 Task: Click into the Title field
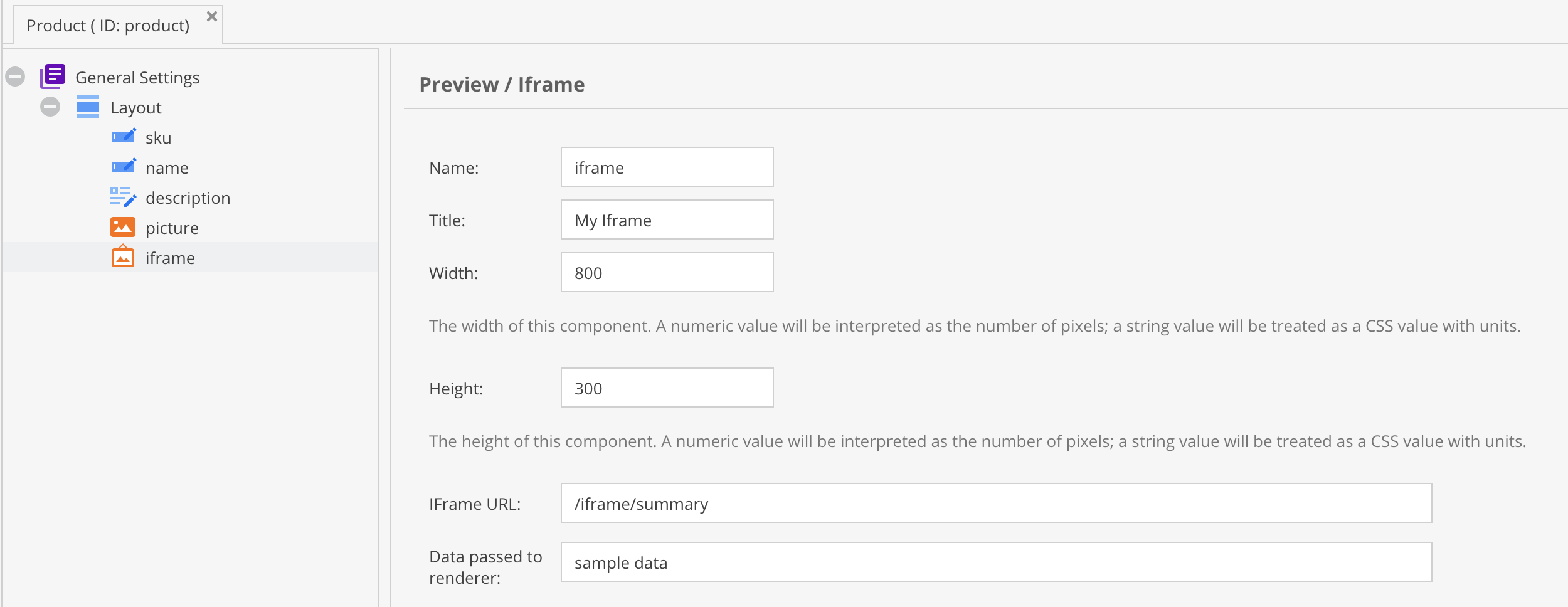coord(667,220)
